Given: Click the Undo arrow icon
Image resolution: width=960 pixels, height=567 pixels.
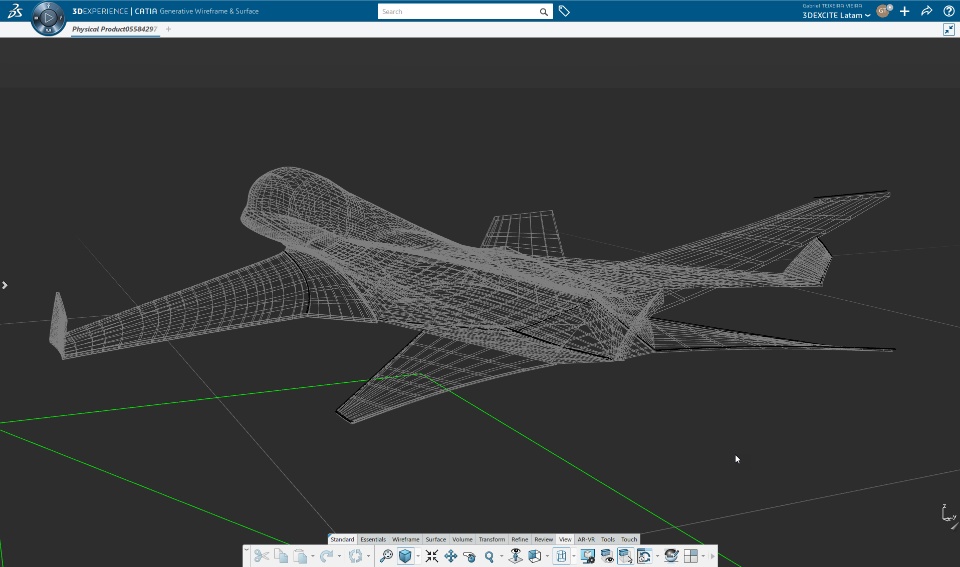Looking at the screenshot, I should [x=326, y=556].
